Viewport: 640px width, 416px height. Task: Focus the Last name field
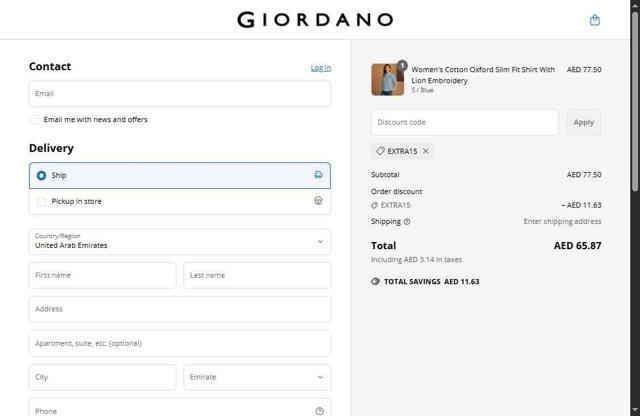click(257, 275)
